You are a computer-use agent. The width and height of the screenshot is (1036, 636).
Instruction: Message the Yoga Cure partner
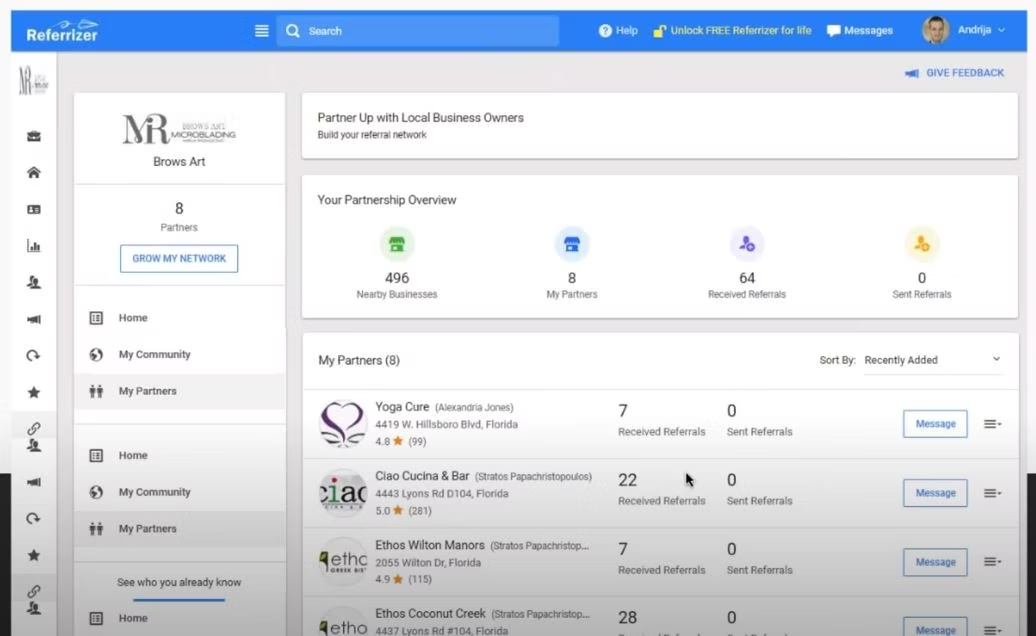935,424
